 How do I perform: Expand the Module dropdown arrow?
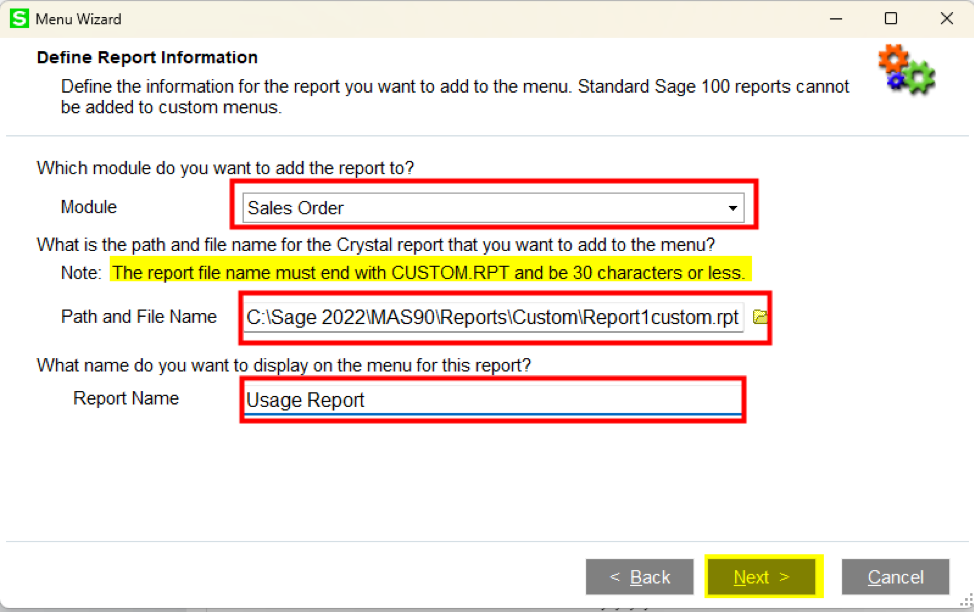coord(733,208)
